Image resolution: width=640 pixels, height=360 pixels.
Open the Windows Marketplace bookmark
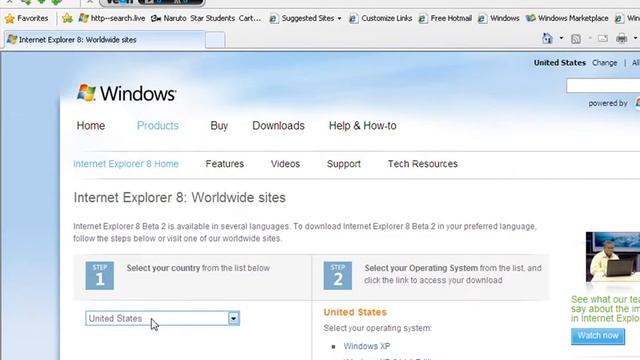[x=567, y=18]
